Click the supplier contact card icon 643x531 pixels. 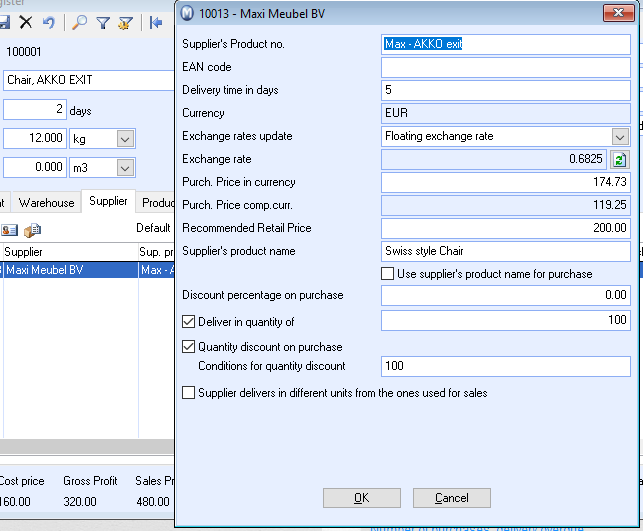(9, 230)
